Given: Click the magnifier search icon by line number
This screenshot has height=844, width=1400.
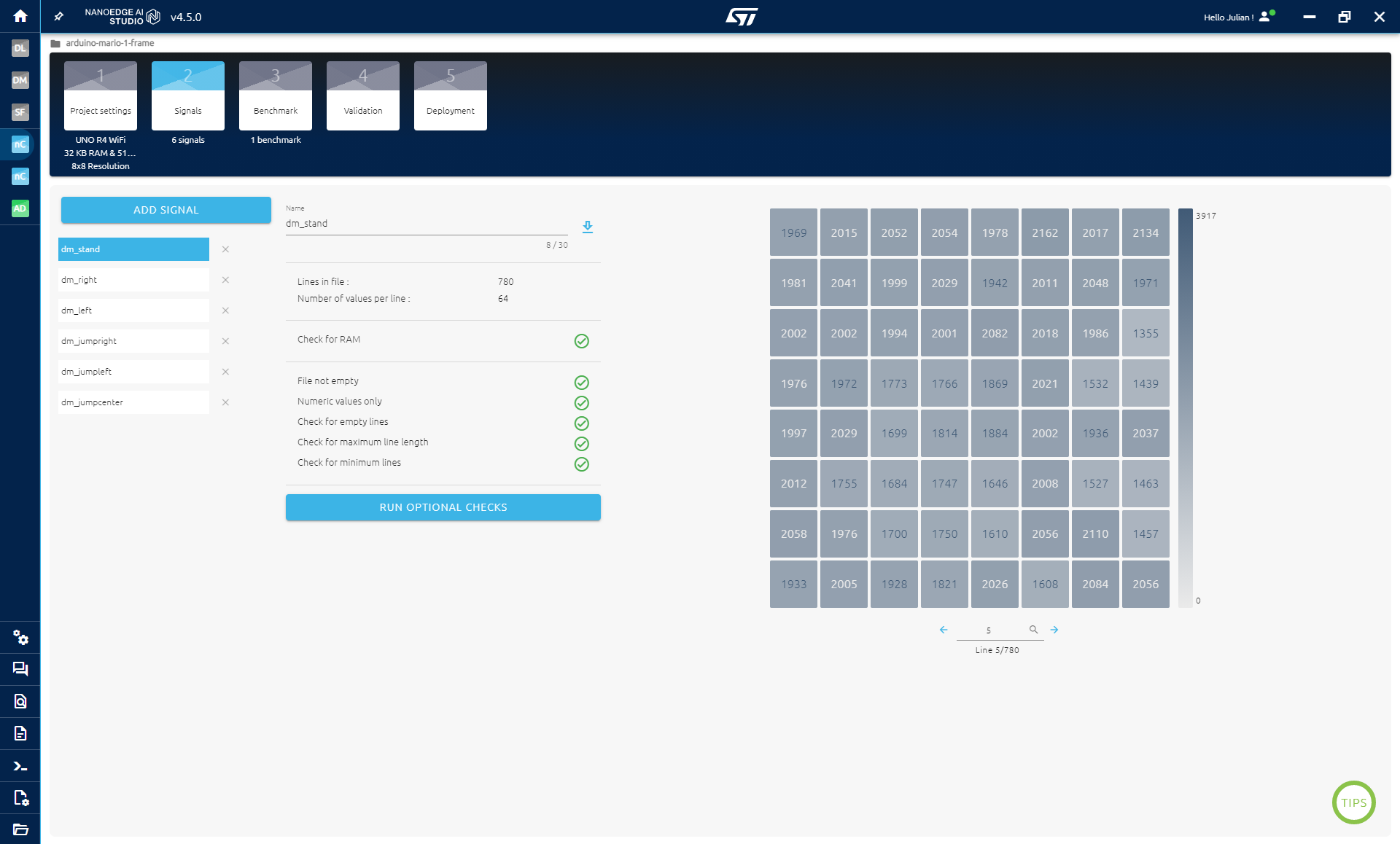Looking at the screenshot, I should pyautogui.click(x=1033, y=629).
